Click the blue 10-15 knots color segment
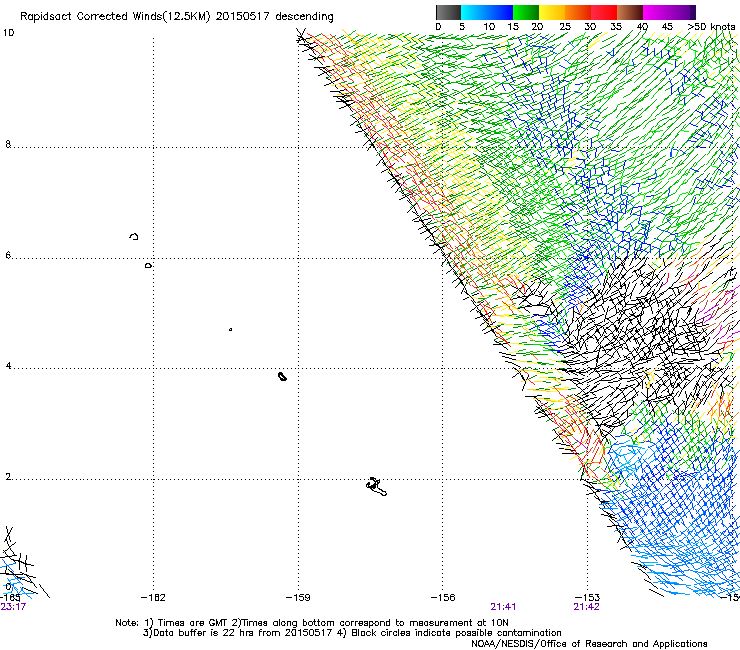The width and height of the screenshot is (740, 650). click(x=500, y=13)
